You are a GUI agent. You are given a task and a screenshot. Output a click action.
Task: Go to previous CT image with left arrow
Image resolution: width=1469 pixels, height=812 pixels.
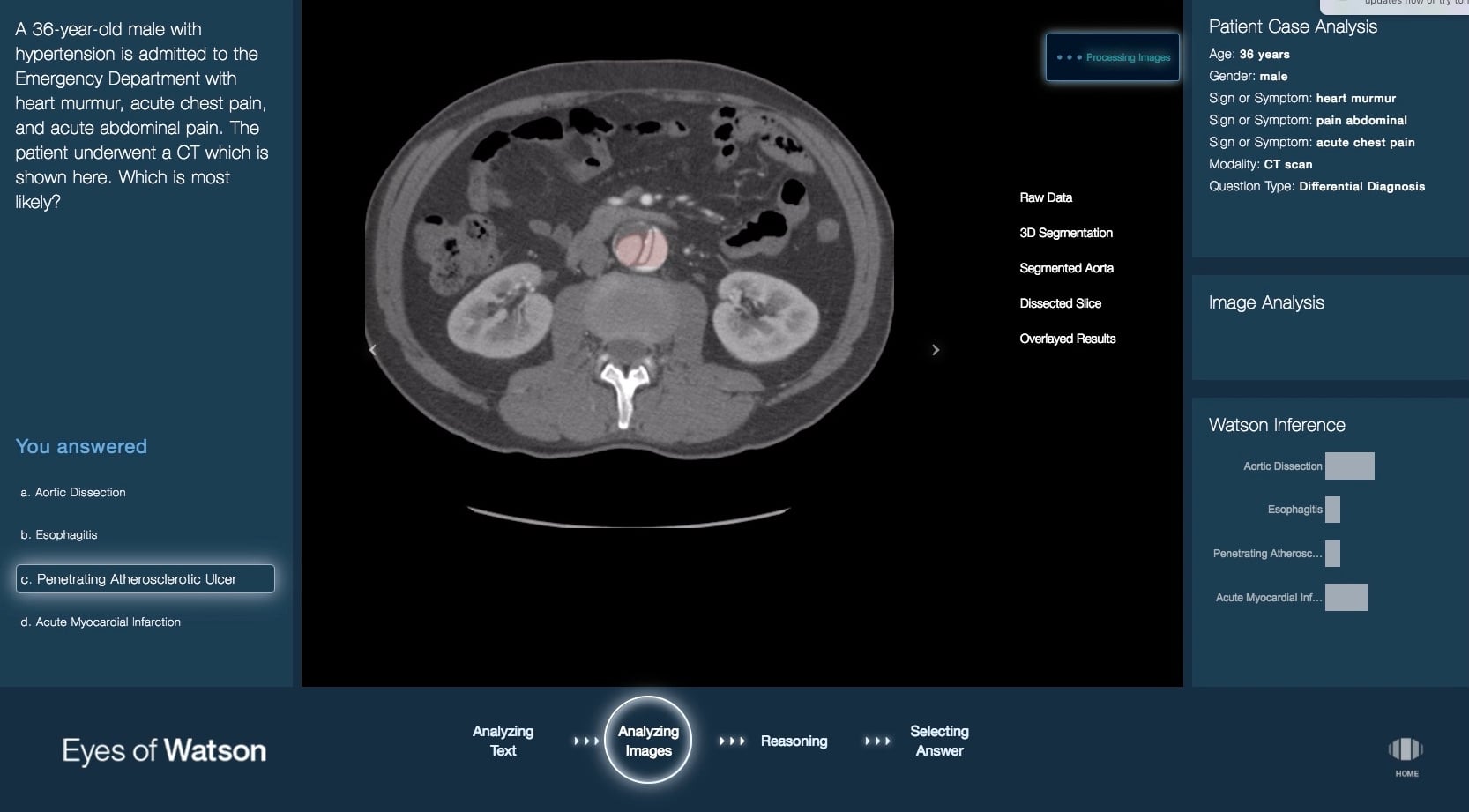point(373,350)
